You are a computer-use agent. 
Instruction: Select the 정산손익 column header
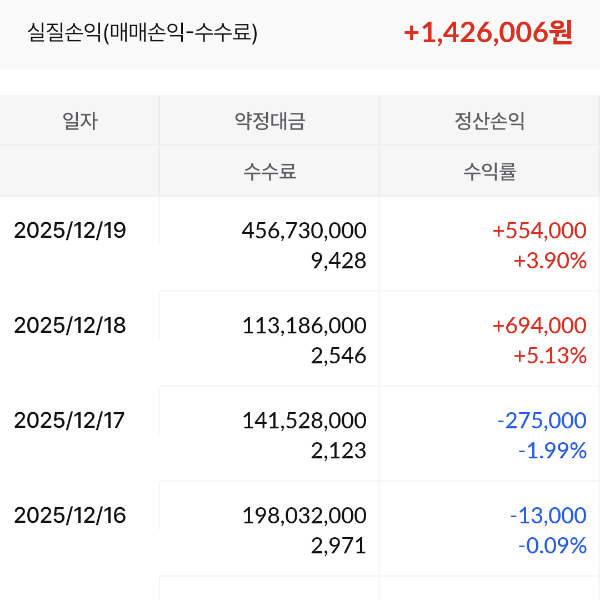tap(489, 122)
